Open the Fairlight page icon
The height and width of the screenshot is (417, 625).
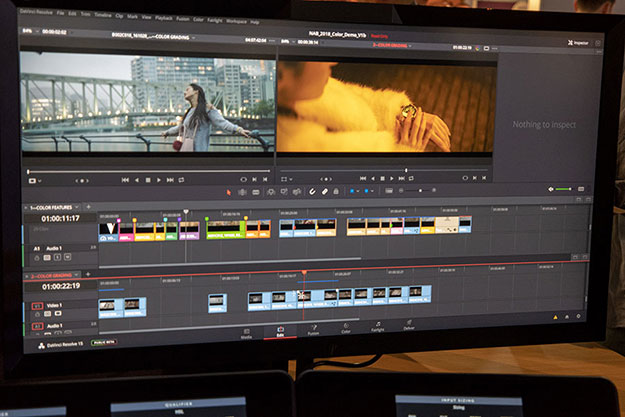tap(378, 327)
